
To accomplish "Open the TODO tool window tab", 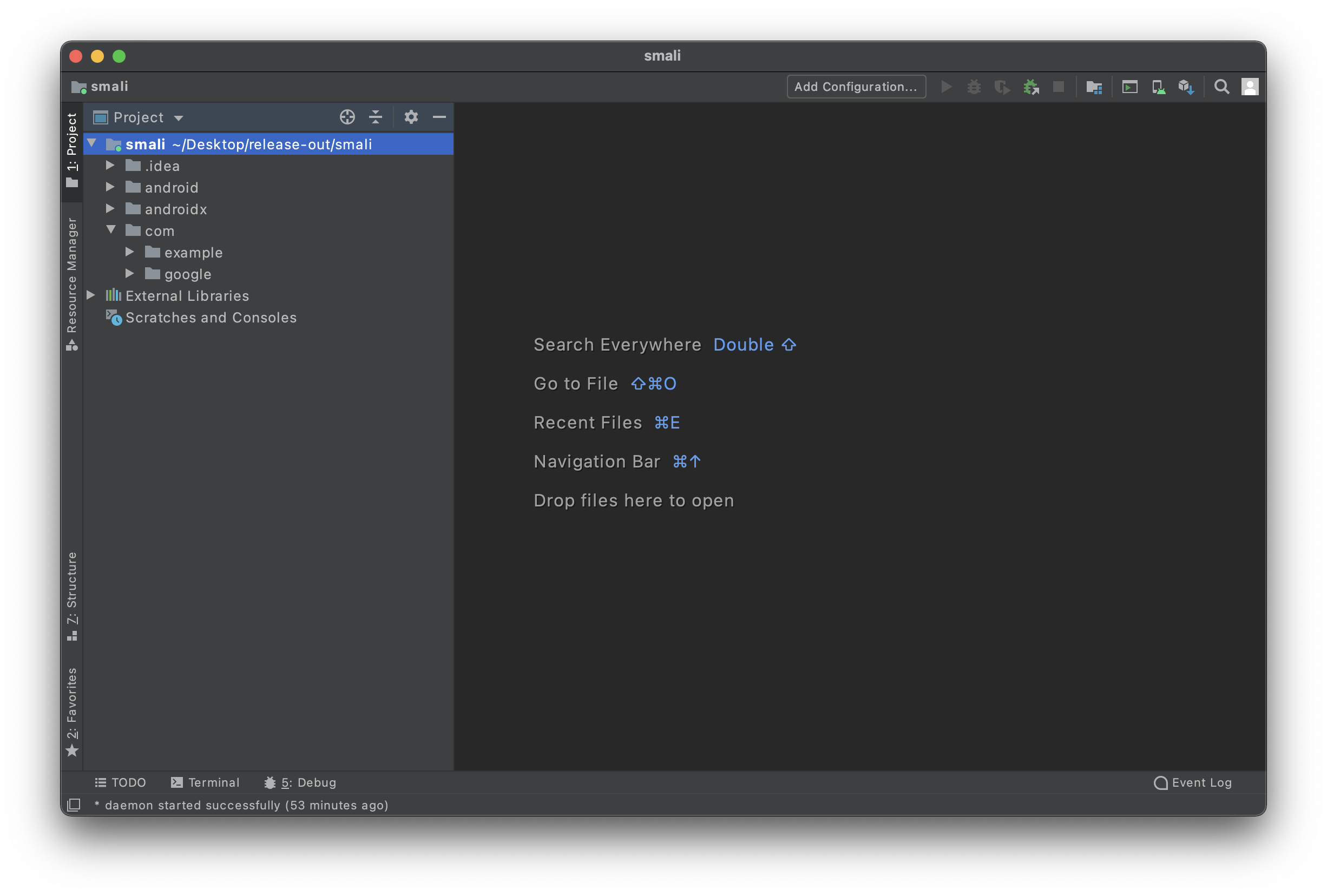I will pos(121,782).
